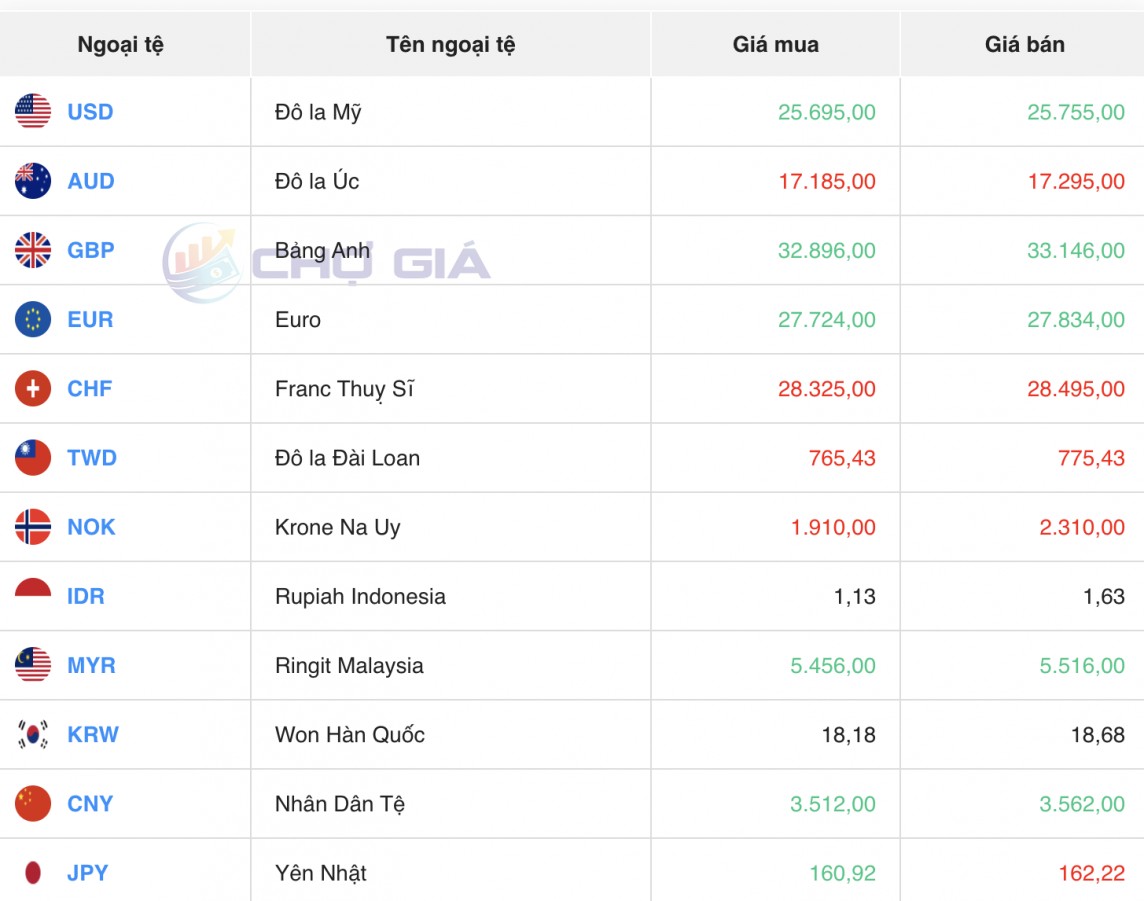Click the EUR European Union flag icon
Viewport: 1144px width, 901px height.
coord(31,319)
